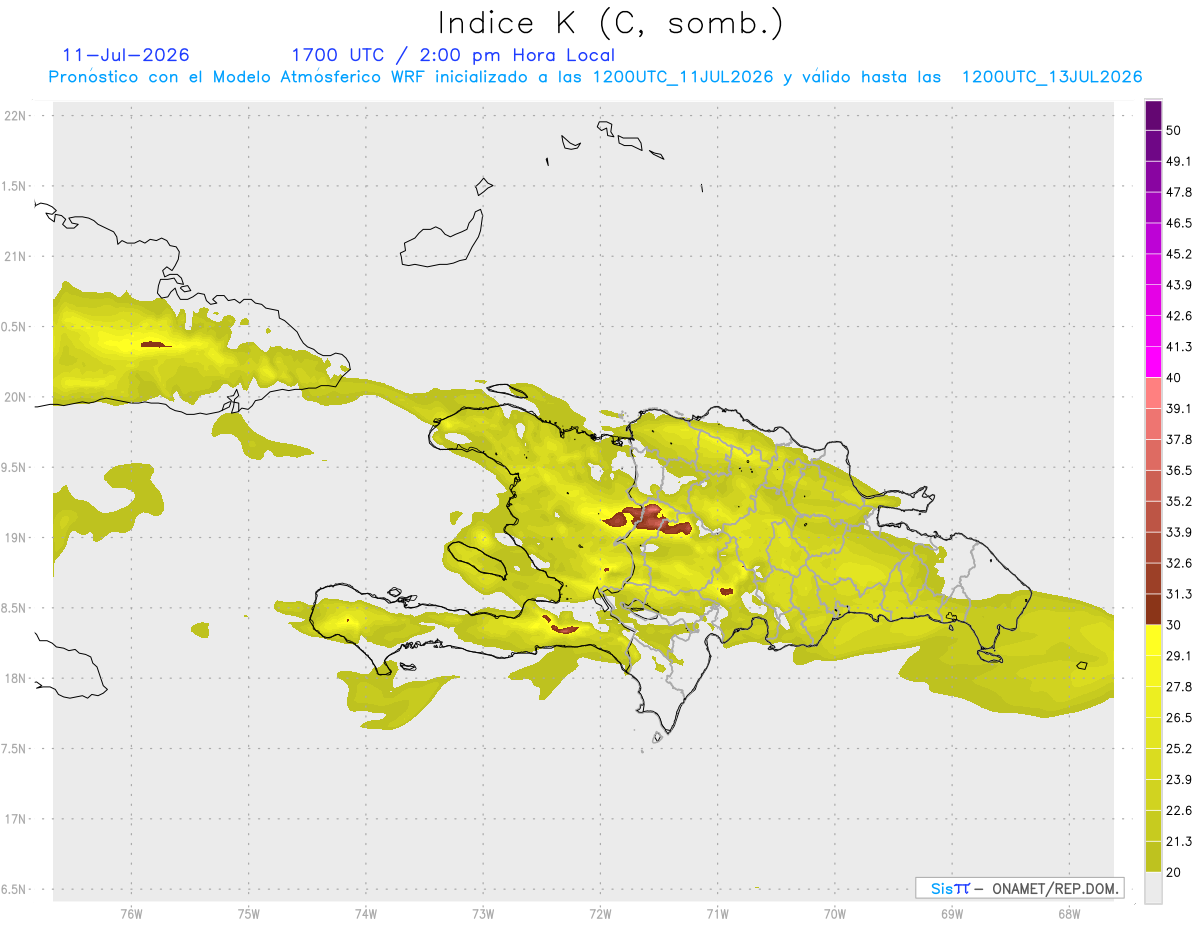This screenshot has height=927, width=1200.
Task: Click the "37.8" colorbar value
Action: click(1179, 439)
